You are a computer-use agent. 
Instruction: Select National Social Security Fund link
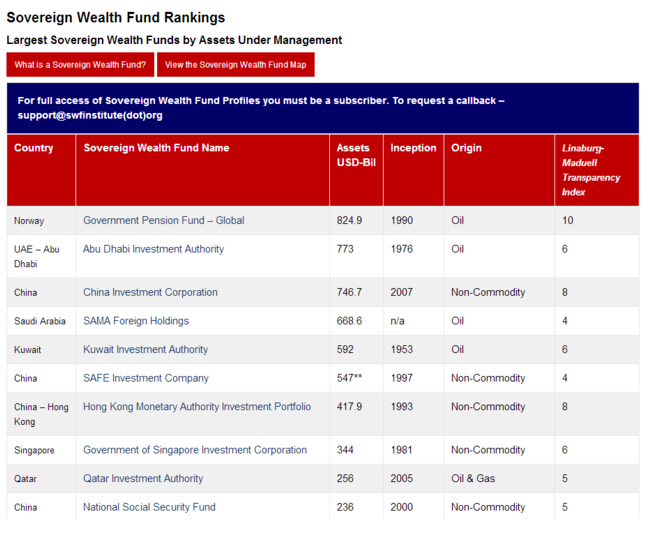click(149, 507)
